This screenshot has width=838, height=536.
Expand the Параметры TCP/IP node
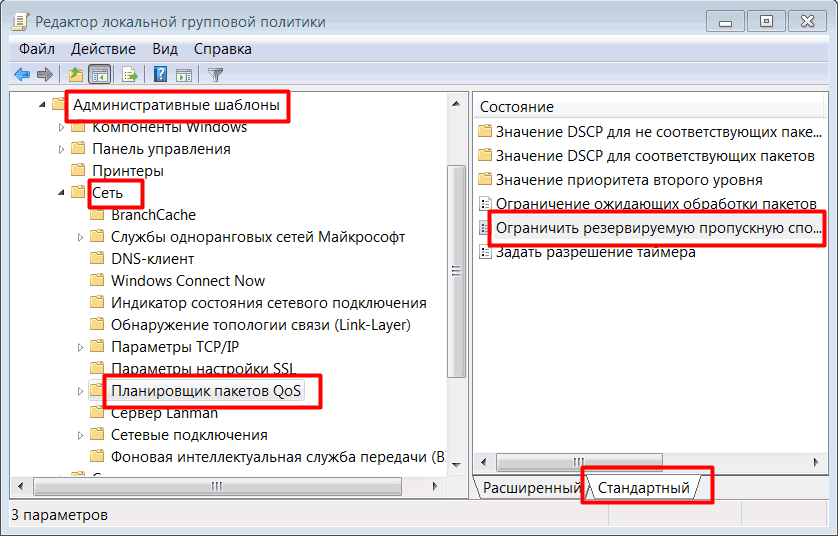point(81,347)
